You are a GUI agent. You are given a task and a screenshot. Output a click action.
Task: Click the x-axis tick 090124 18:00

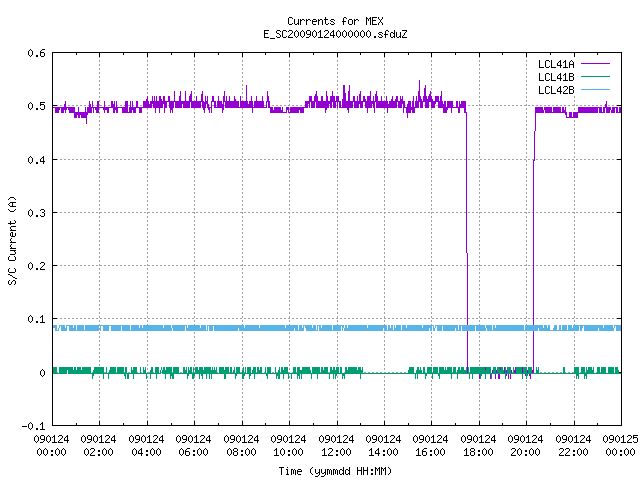[x=478, y=445]
